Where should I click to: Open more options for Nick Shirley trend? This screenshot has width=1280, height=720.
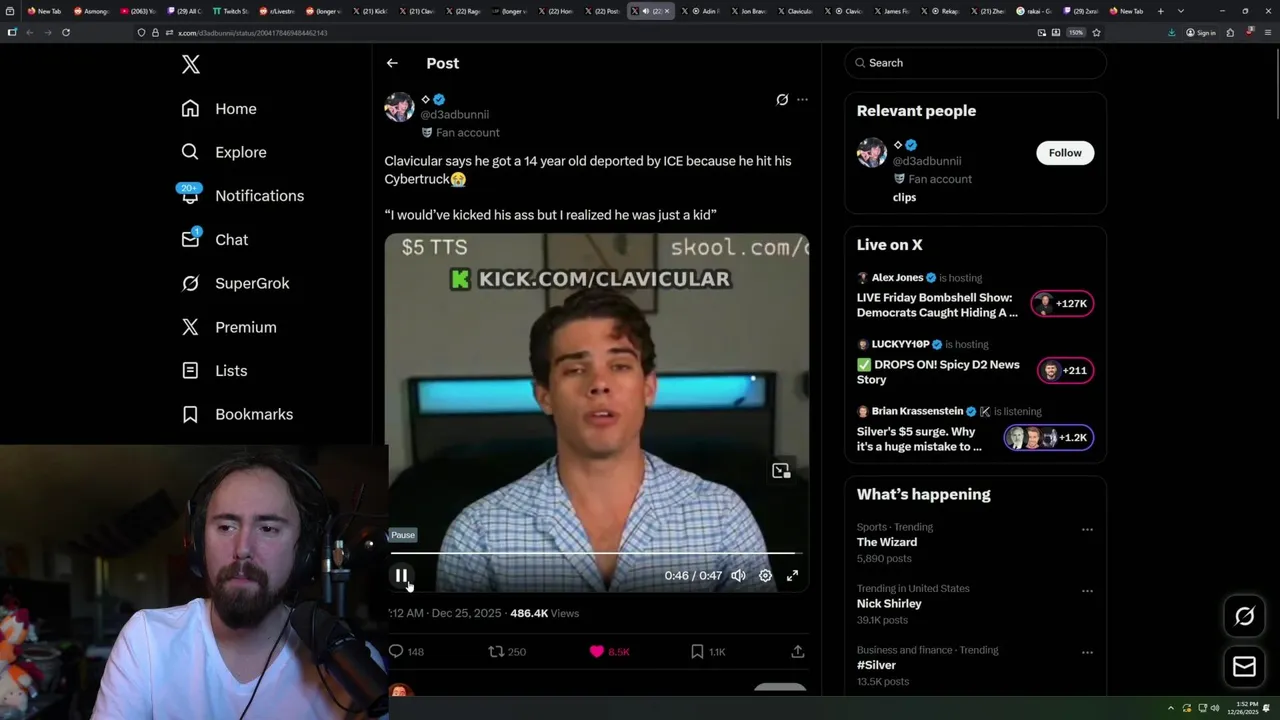pyautogui.click(x=1087, y=591)
